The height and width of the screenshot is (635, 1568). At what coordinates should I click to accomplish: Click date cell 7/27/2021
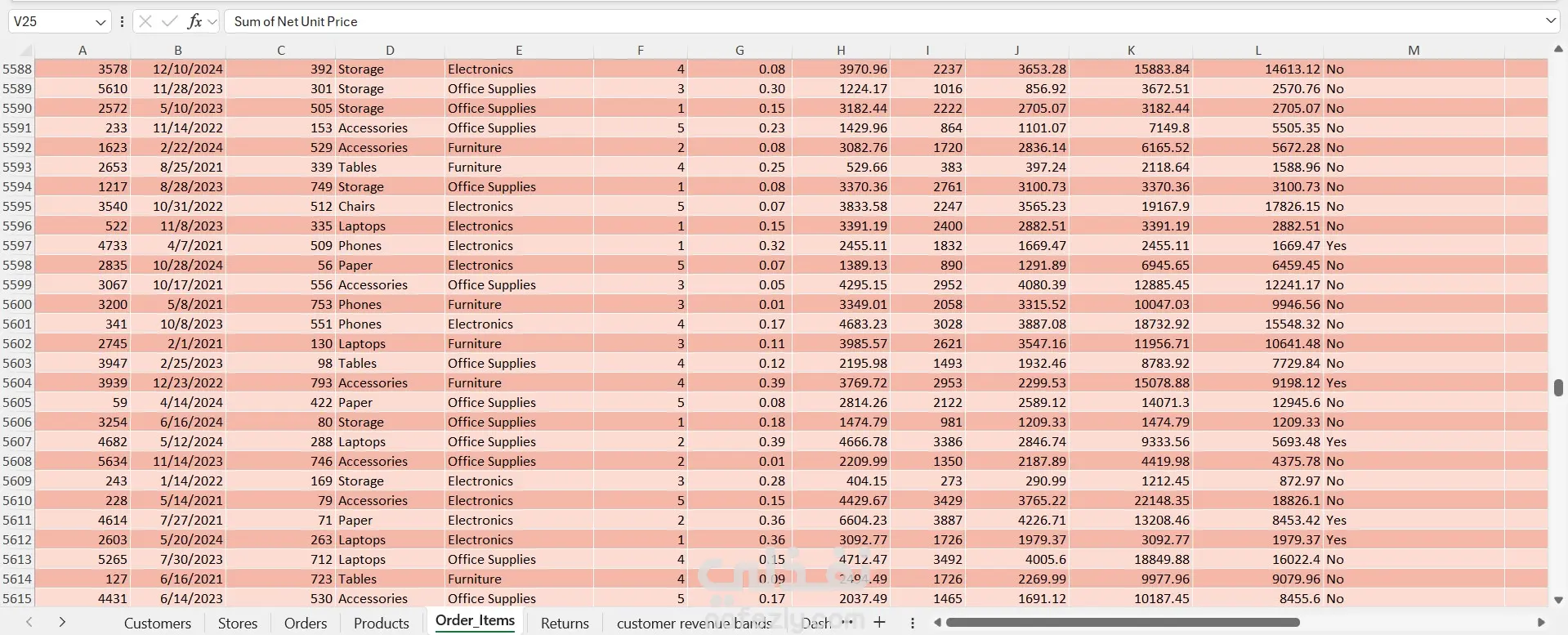click(x=178, y=520)
